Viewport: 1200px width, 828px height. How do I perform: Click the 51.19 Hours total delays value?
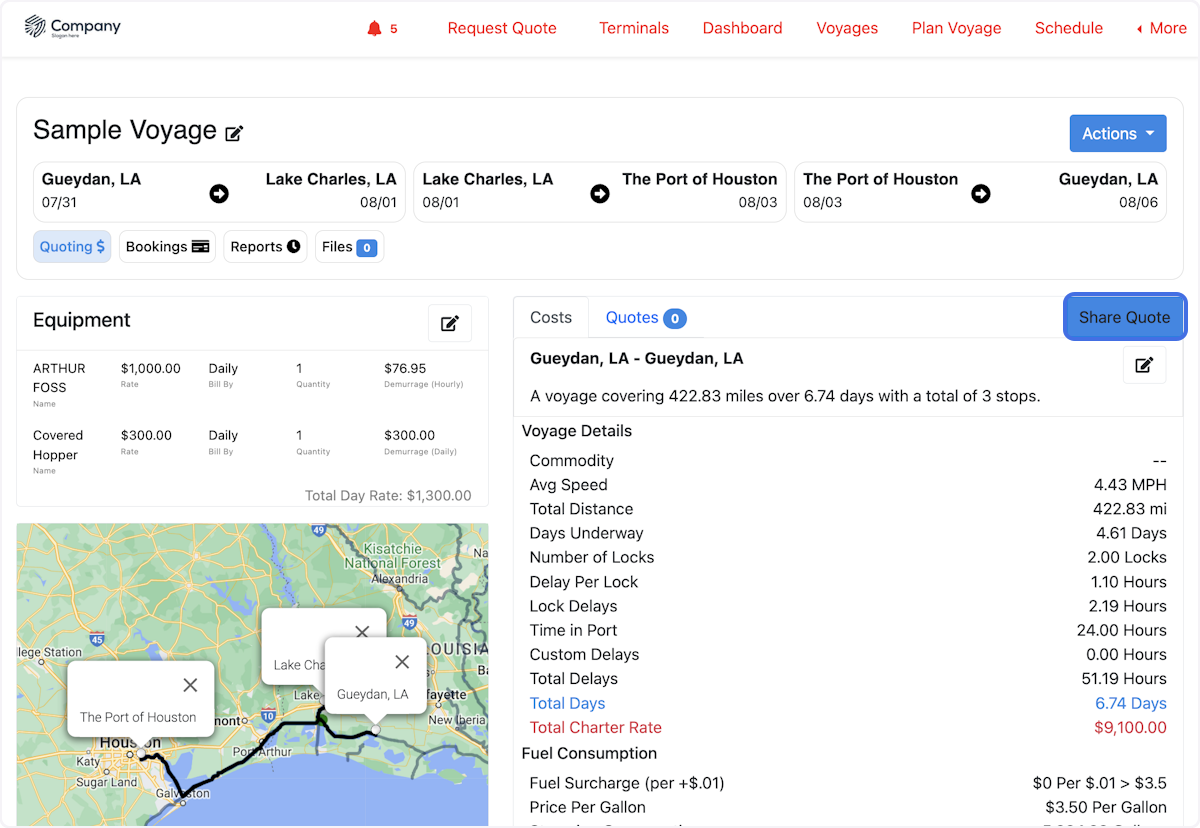tap(1126, 678)
